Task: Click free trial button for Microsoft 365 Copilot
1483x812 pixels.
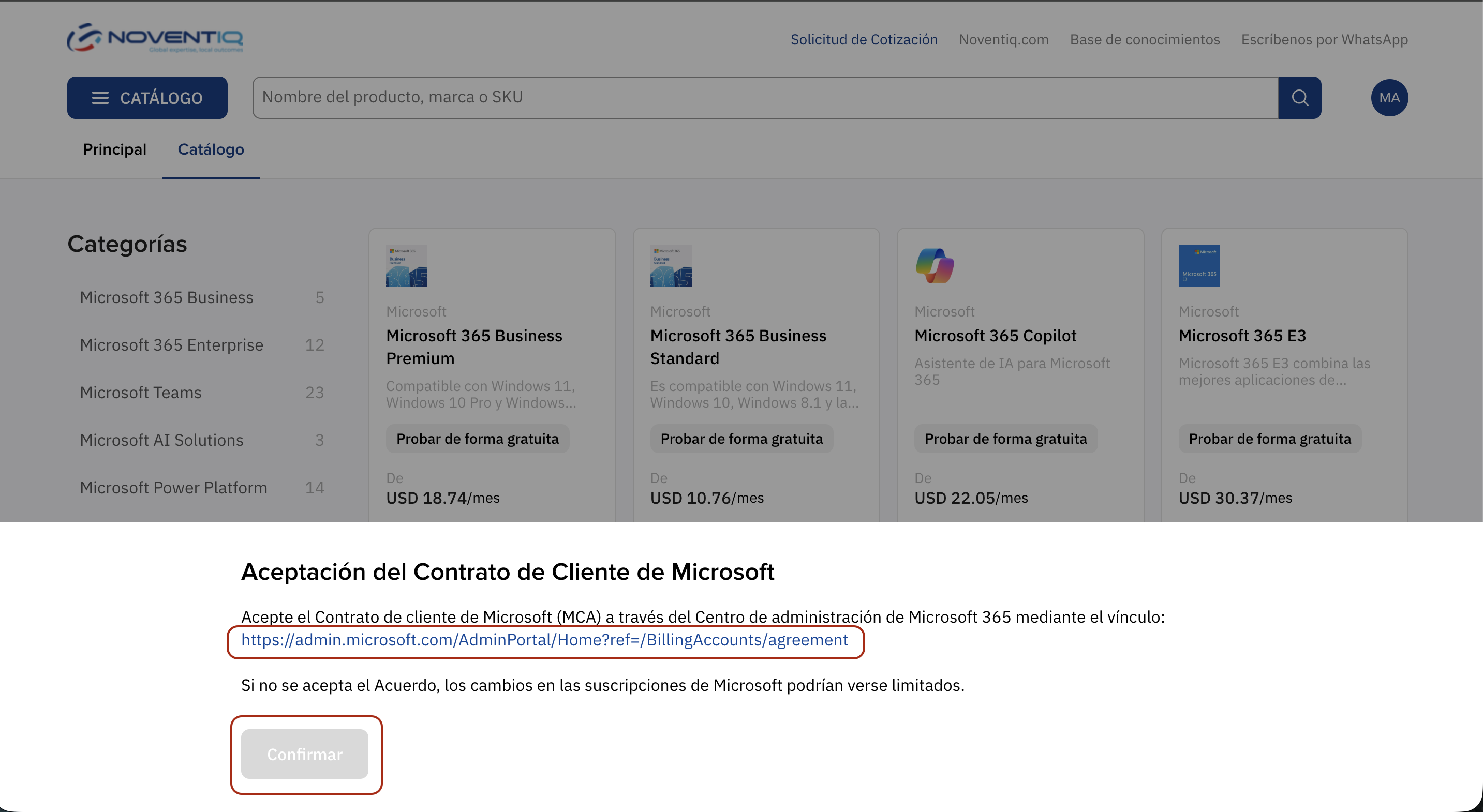Action: pyautogui.click(x=1006, y=439)
